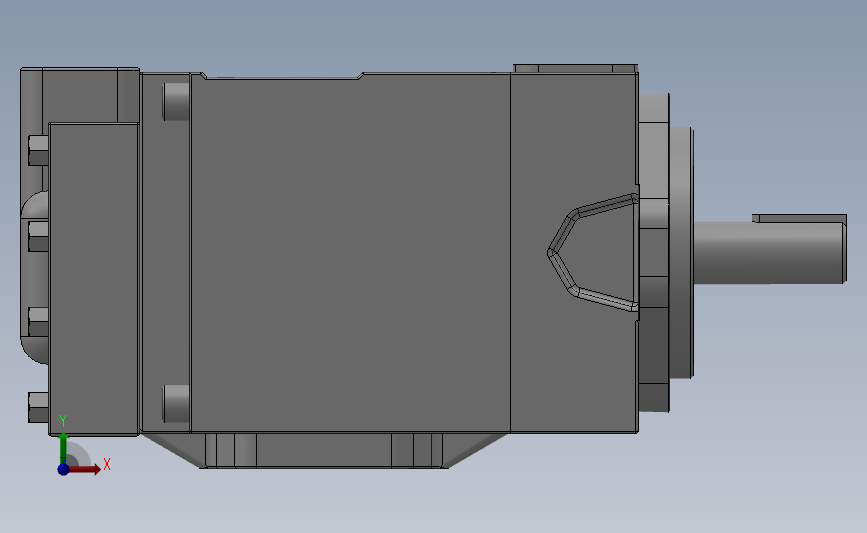Viewport: 867px width, 533px height.
Task: Click the blue Z axis ball of triad
Action: coord(63,469)
